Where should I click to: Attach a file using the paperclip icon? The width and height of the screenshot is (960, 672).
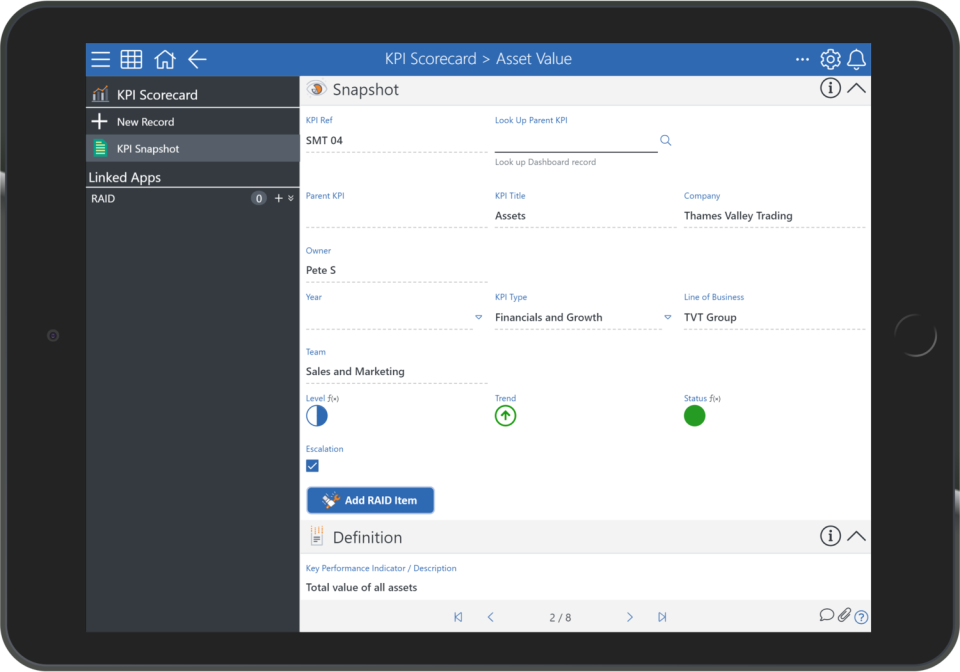tap(844, 615)
